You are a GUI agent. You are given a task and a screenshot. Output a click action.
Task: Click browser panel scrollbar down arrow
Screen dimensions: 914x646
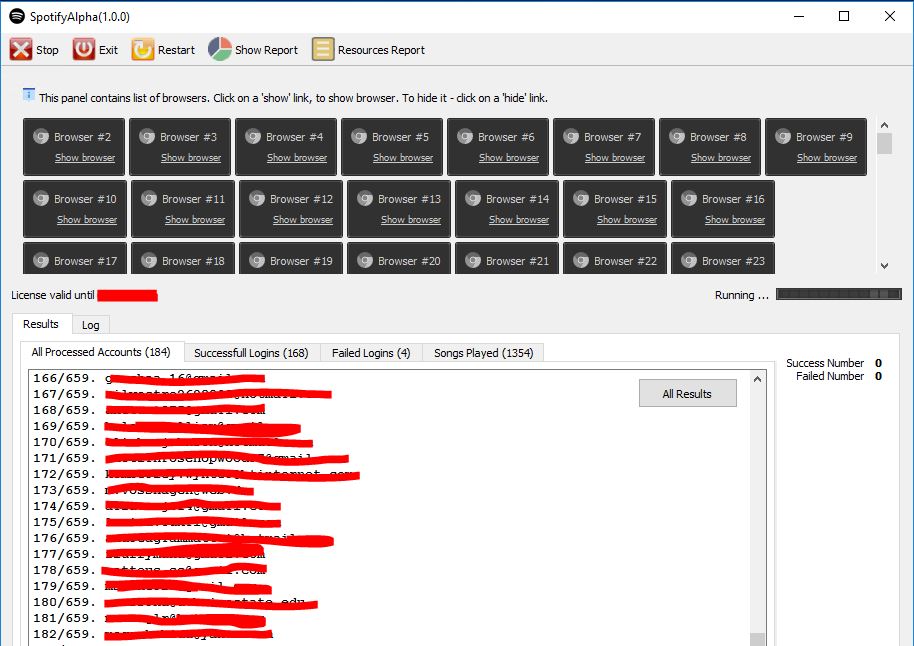point(884,265)
